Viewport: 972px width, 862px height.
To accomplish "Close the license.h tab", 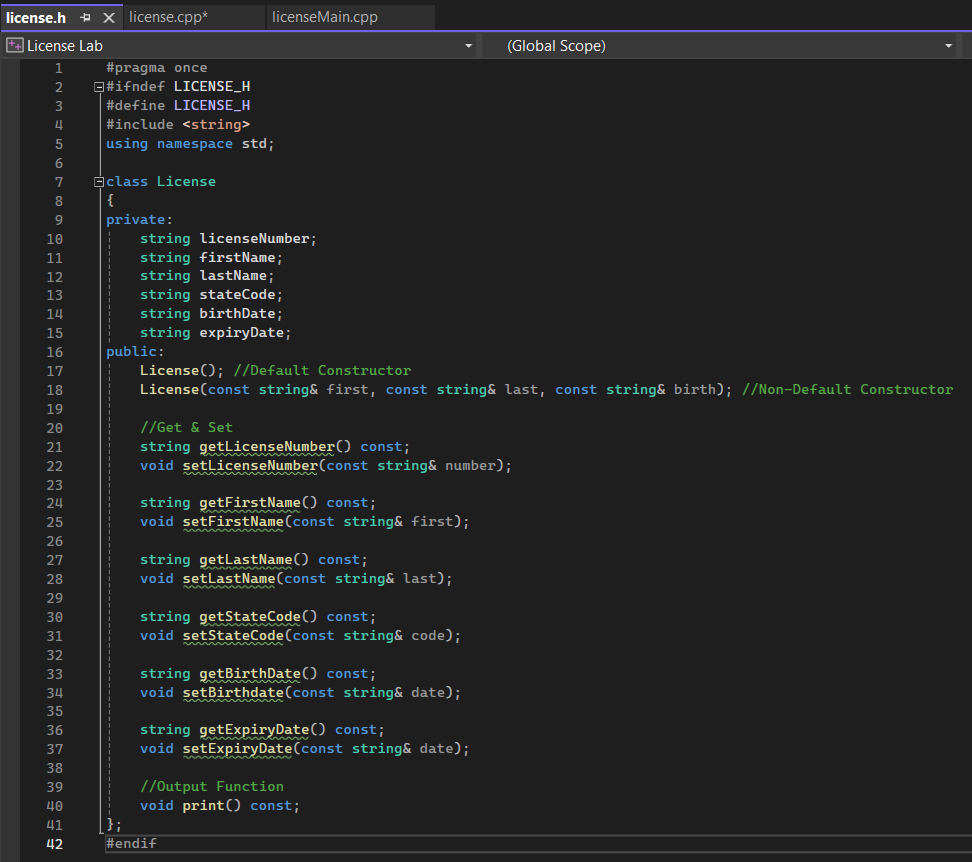I will [x=109, y=18].
